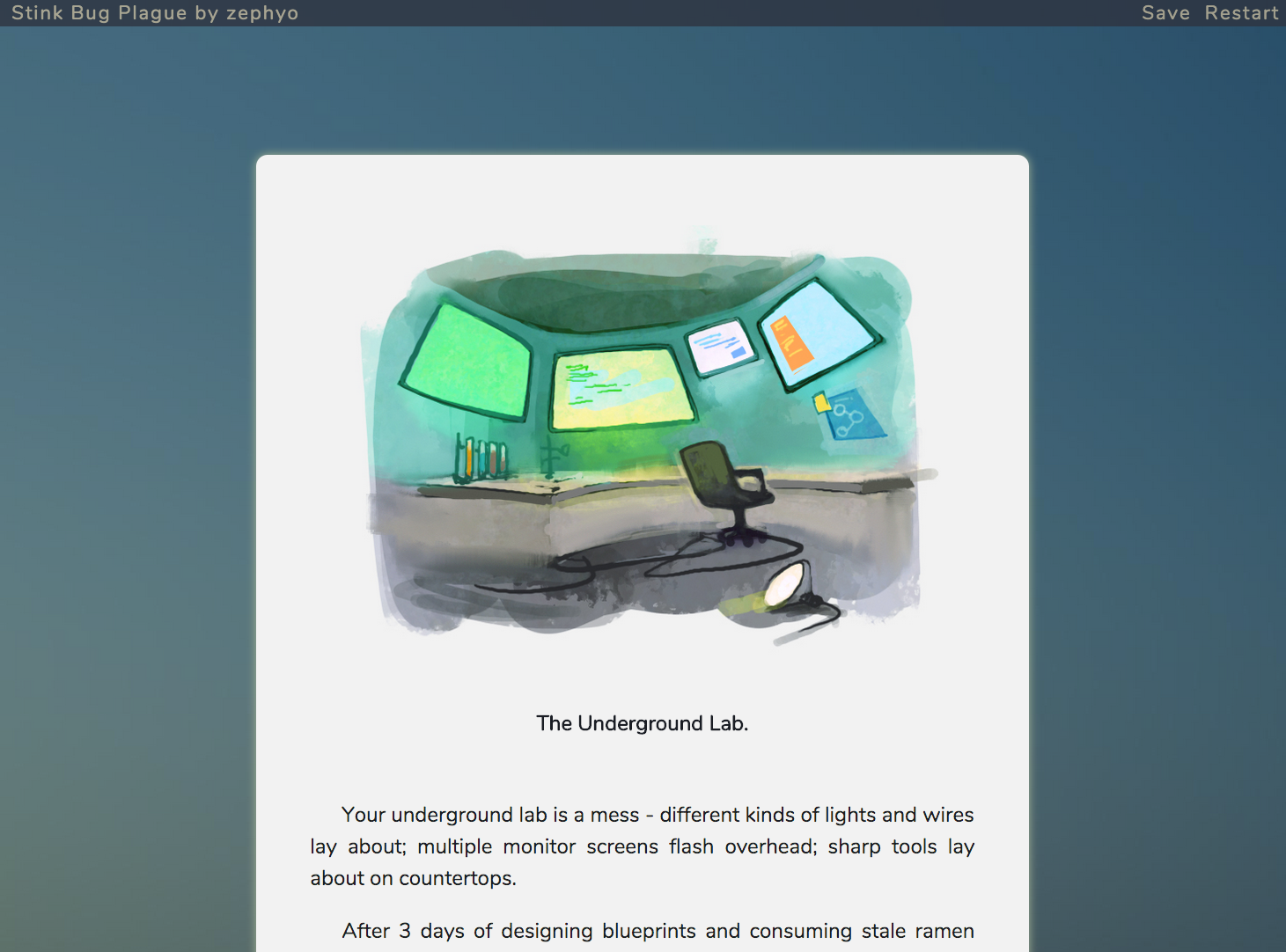
Task: Click the large green monitor on the left
Action: coord(467,362)
